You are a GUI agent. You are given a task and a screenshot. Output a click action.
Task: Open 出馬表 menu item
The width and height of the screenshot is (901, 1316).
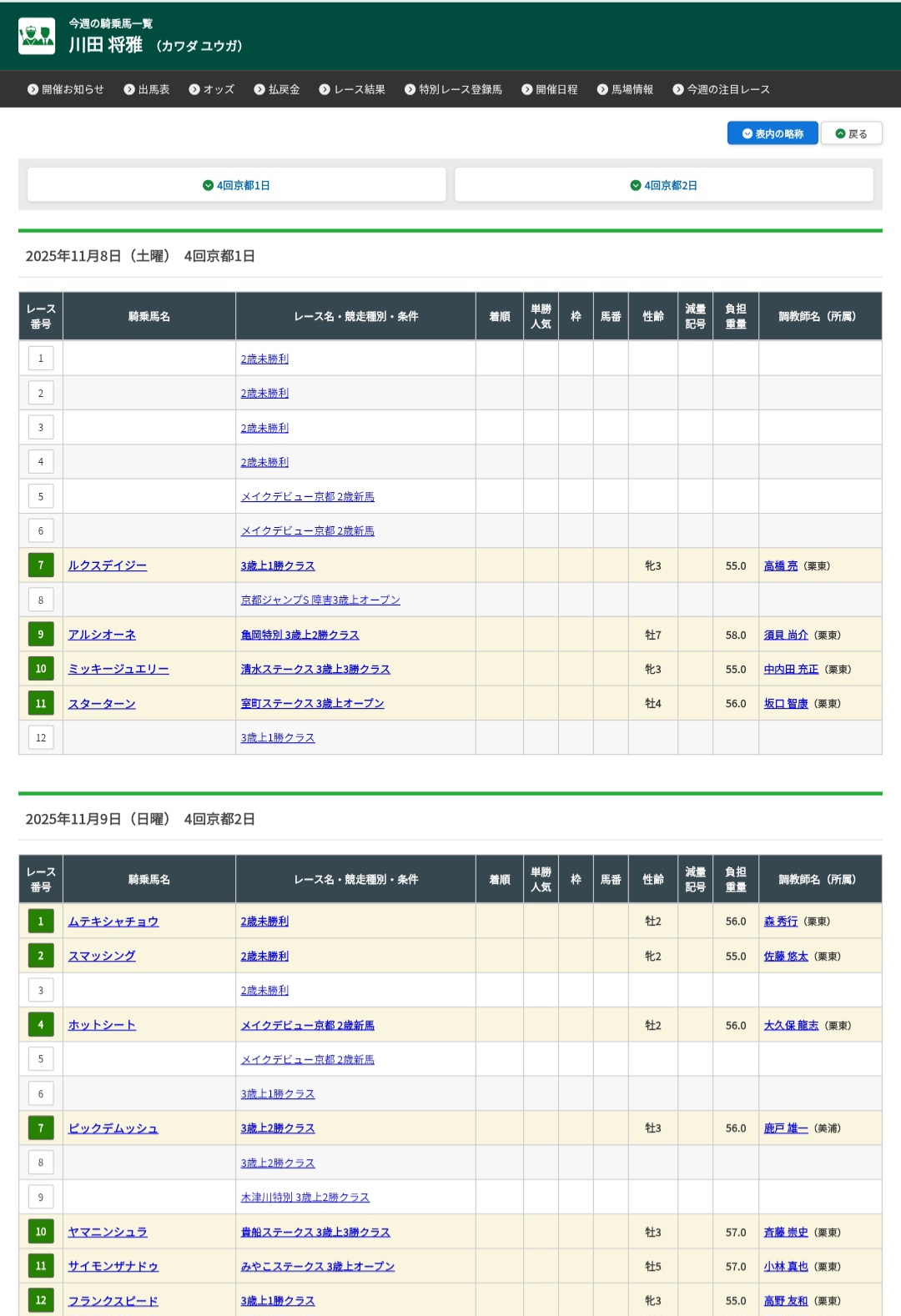pyautogui.click(x=147, y=89)
